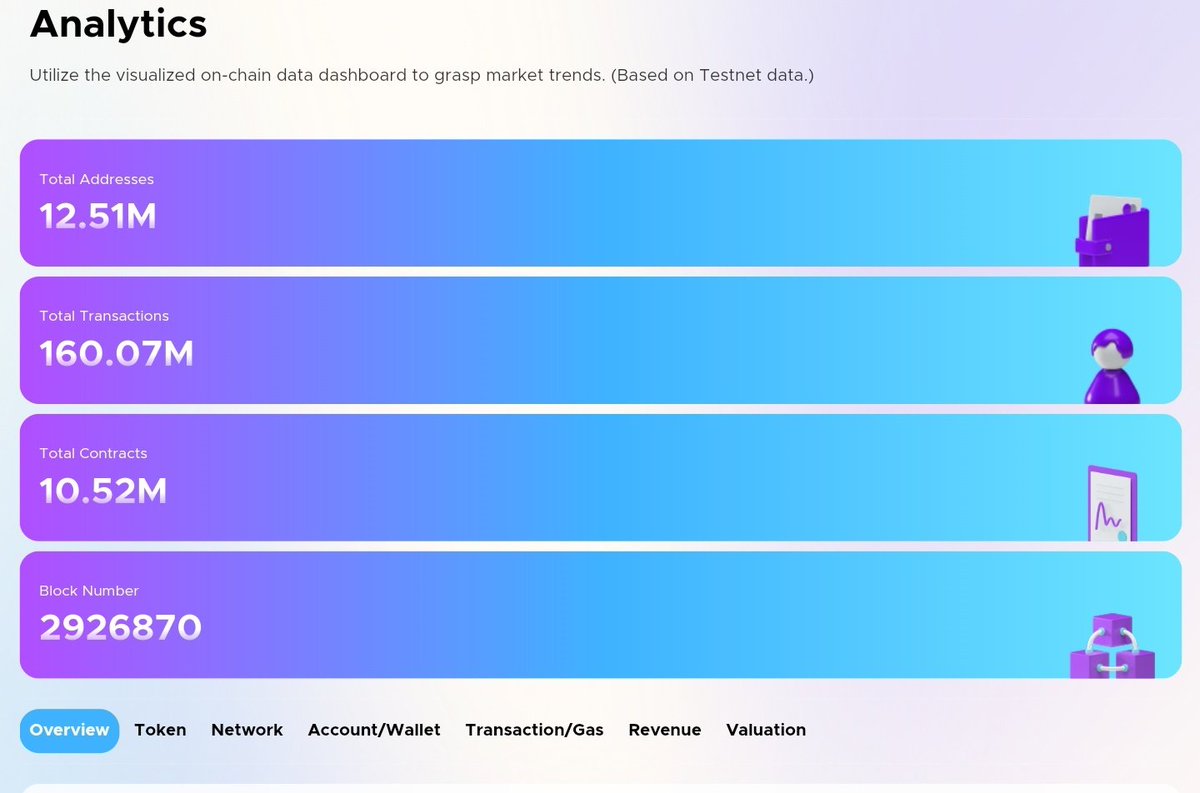This screenshot has height=793, width=1200.
Task: Click the 12.51M Total Addresses value
Action: pos(96,216)
